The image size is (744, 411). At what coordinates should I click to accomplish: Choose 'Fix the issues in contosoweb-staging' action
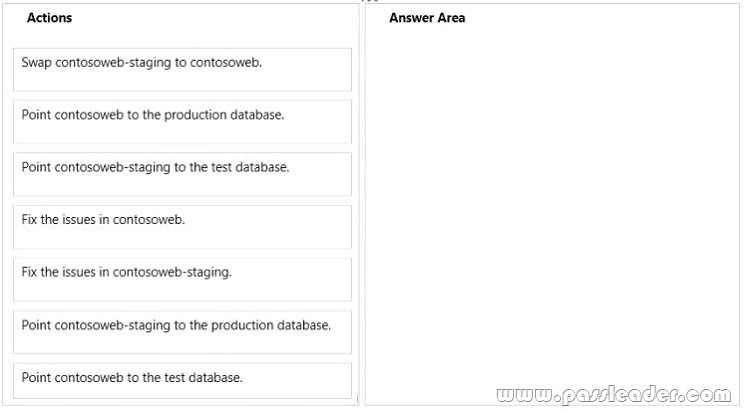click(182, 280)
